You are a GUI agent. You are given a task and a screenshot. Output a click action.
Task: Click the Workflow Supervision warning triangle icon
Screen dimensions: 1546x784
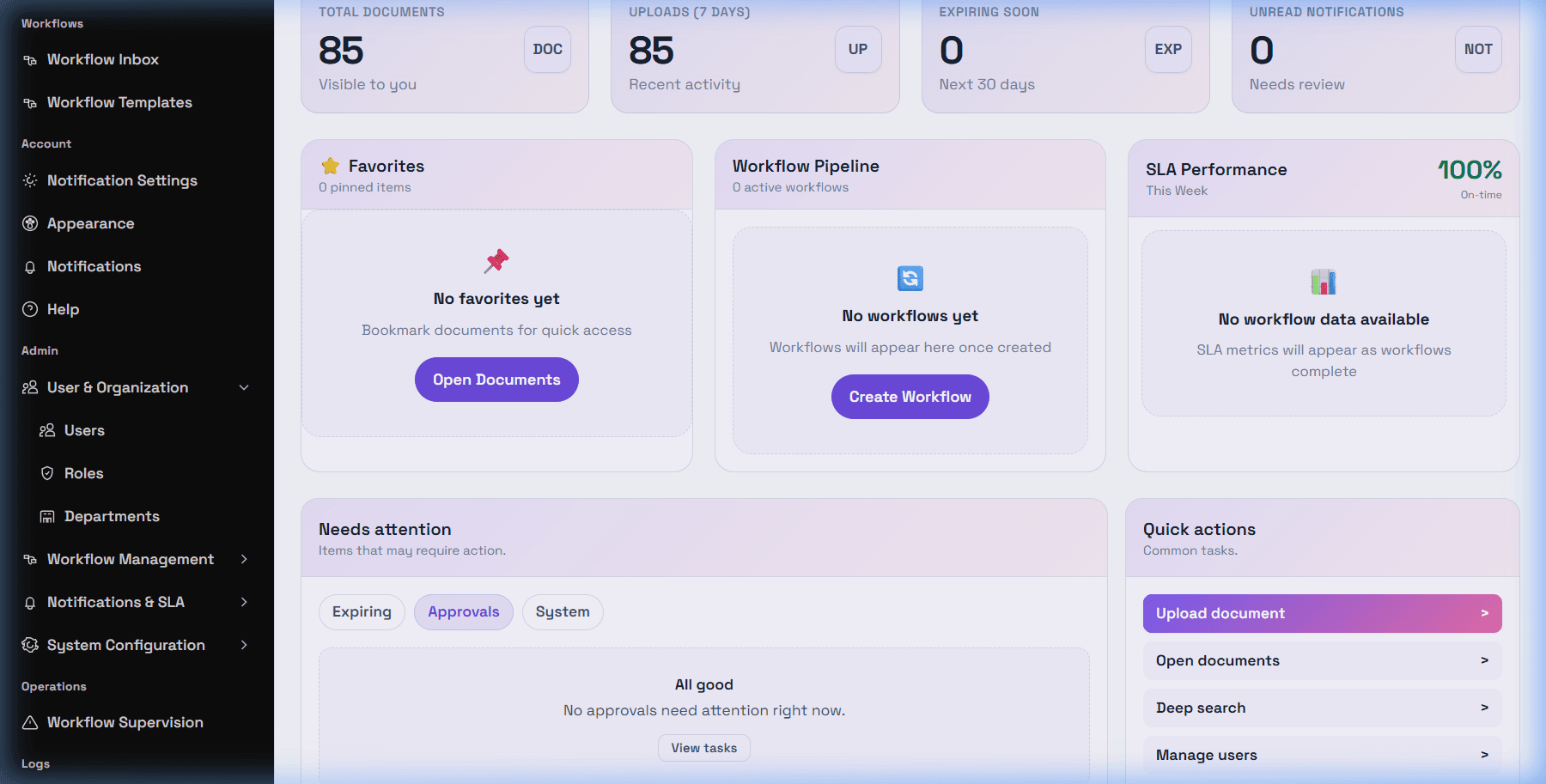tap(30, 722)
